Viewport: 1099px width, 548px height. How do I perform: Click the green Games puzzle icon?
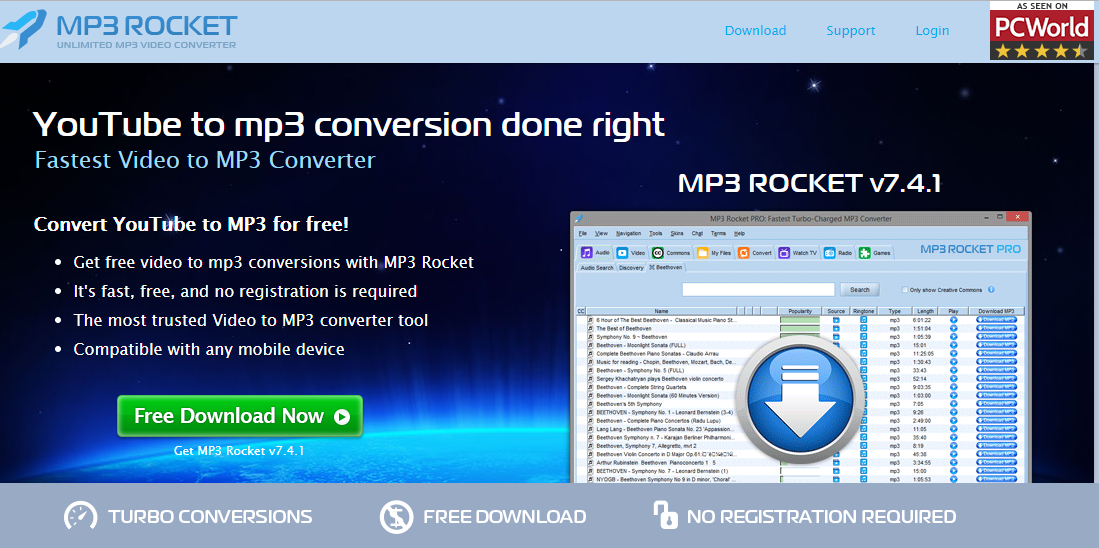point(864,253)
